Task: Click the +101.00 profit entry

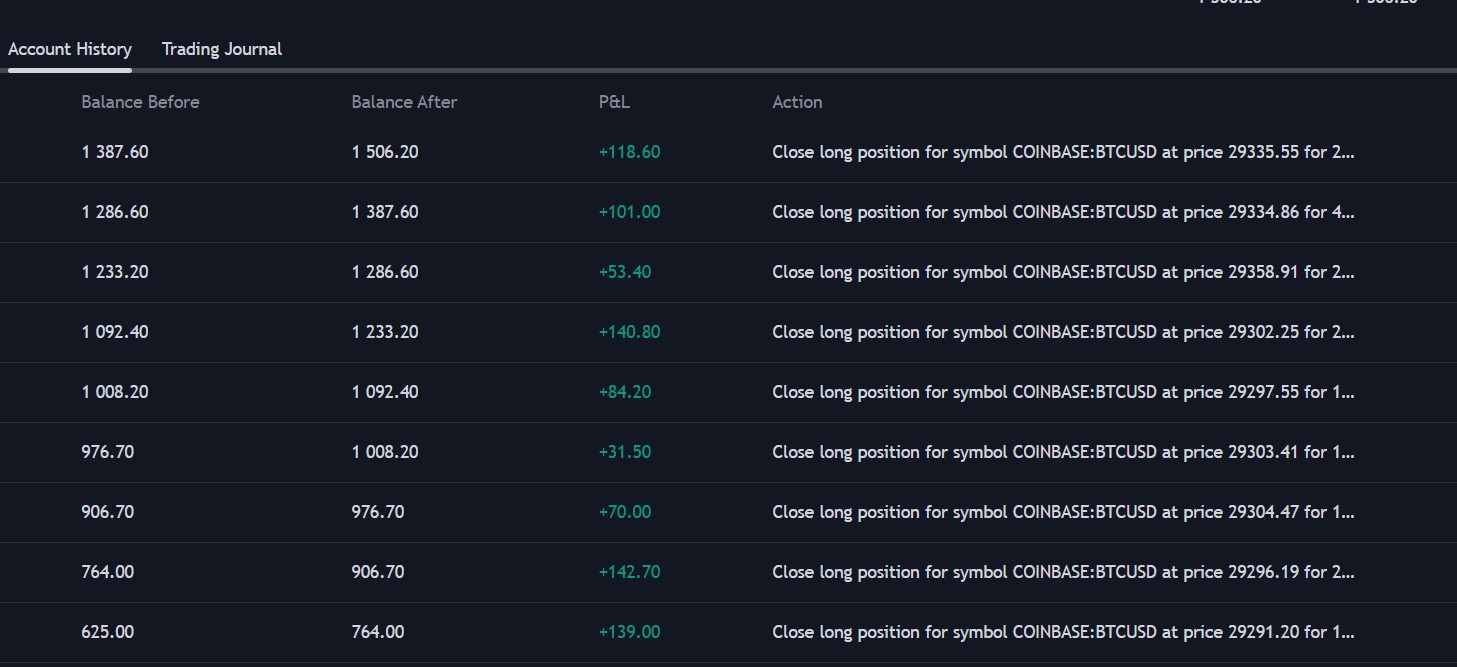Action: [x=629, y=212]
